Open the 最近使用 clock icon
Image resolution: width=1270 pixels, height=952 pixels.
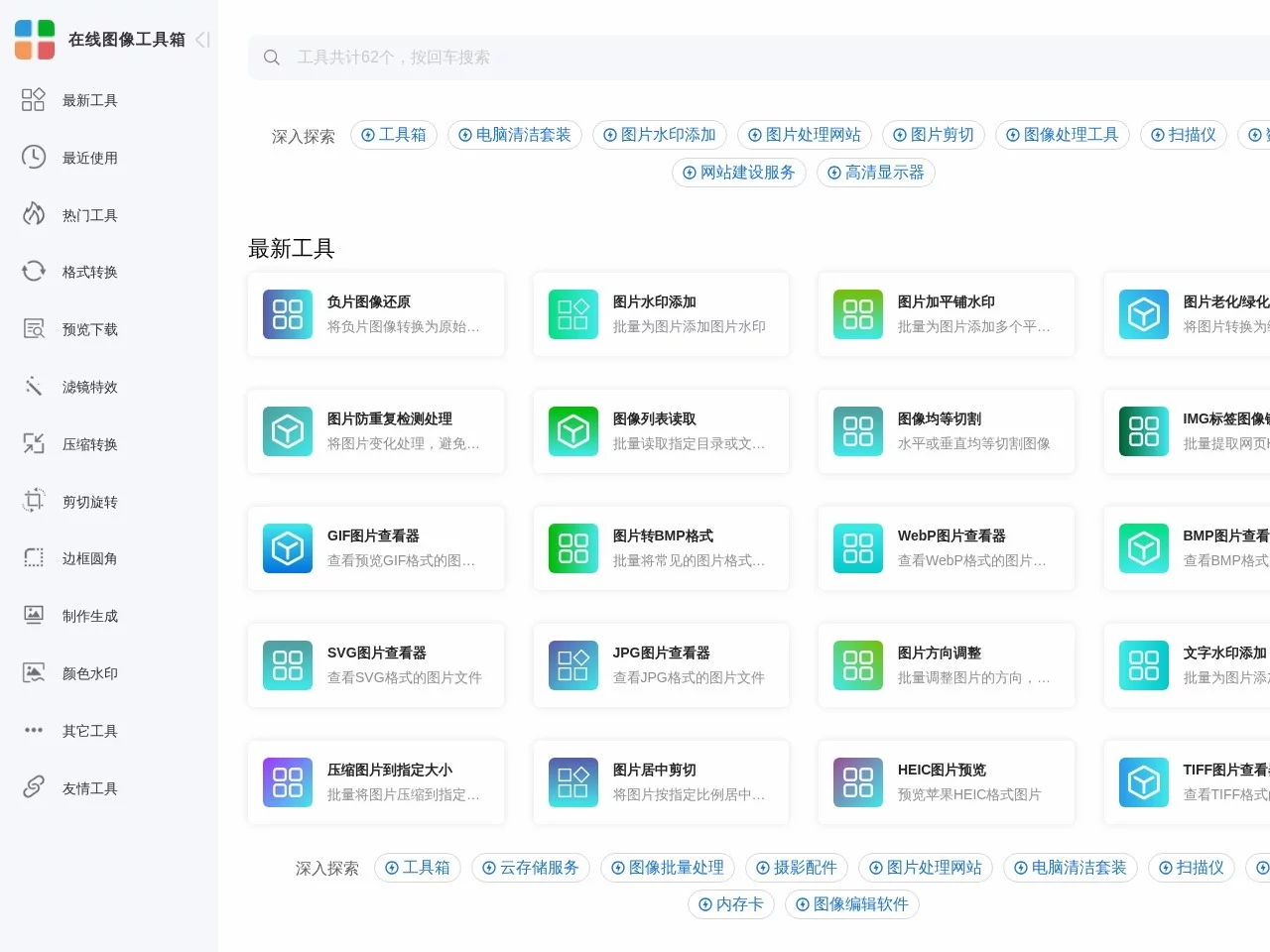point(33,157)
